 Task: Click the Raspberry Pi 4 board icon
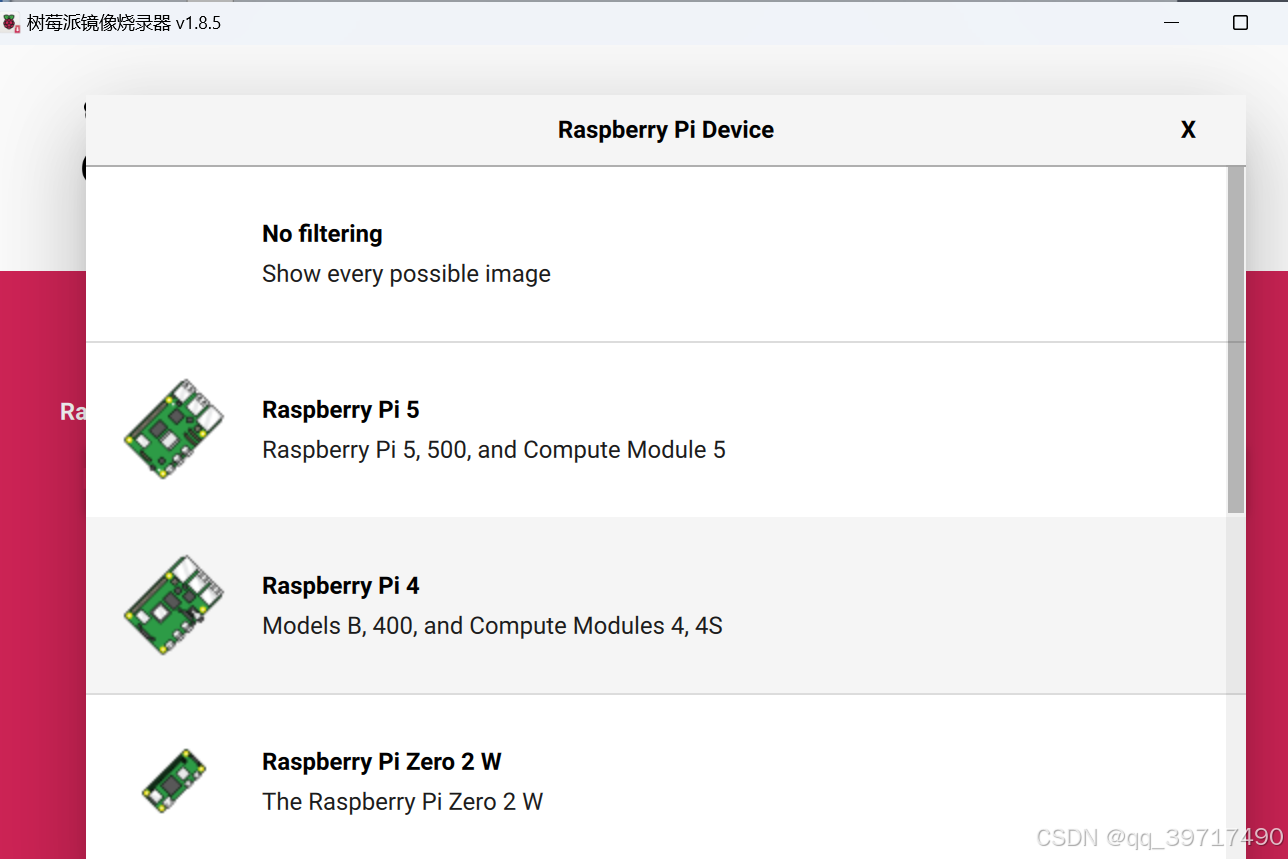pos(174,605)
